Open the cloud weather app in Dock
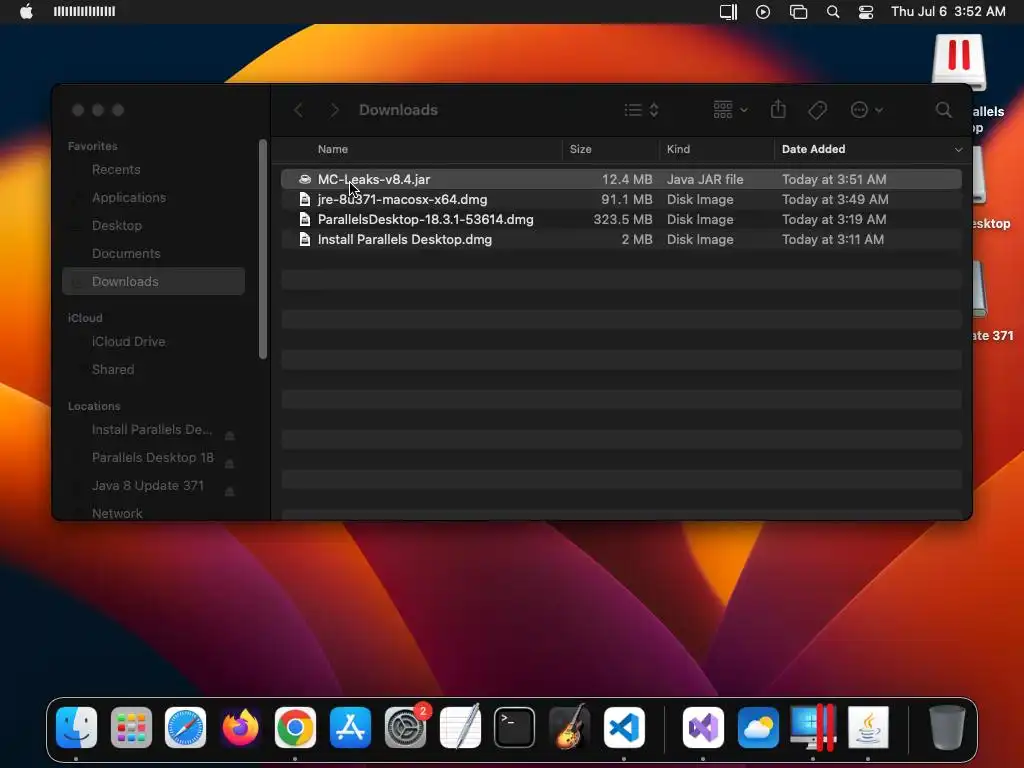This screenshot has height=768, width=1024. (x=758, y=727)
